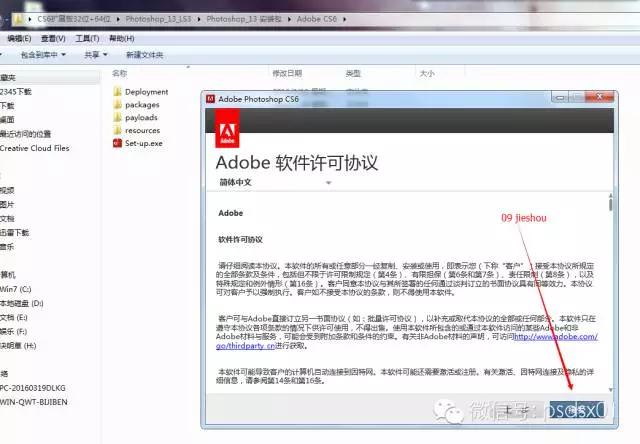640x444 pixels.
Task: Click Adobe CS6 in the address bar
Action: [x=317, y=19]
